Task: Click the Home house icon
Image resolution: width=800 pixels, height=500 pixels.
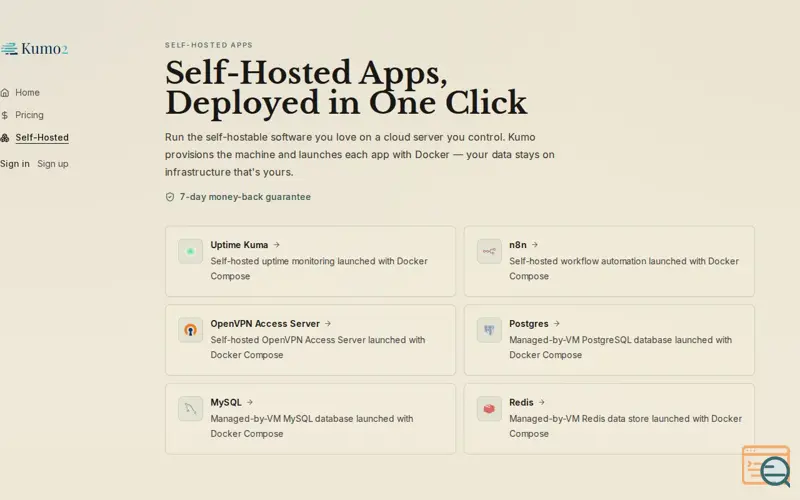Action: click(x=5, y=92)
